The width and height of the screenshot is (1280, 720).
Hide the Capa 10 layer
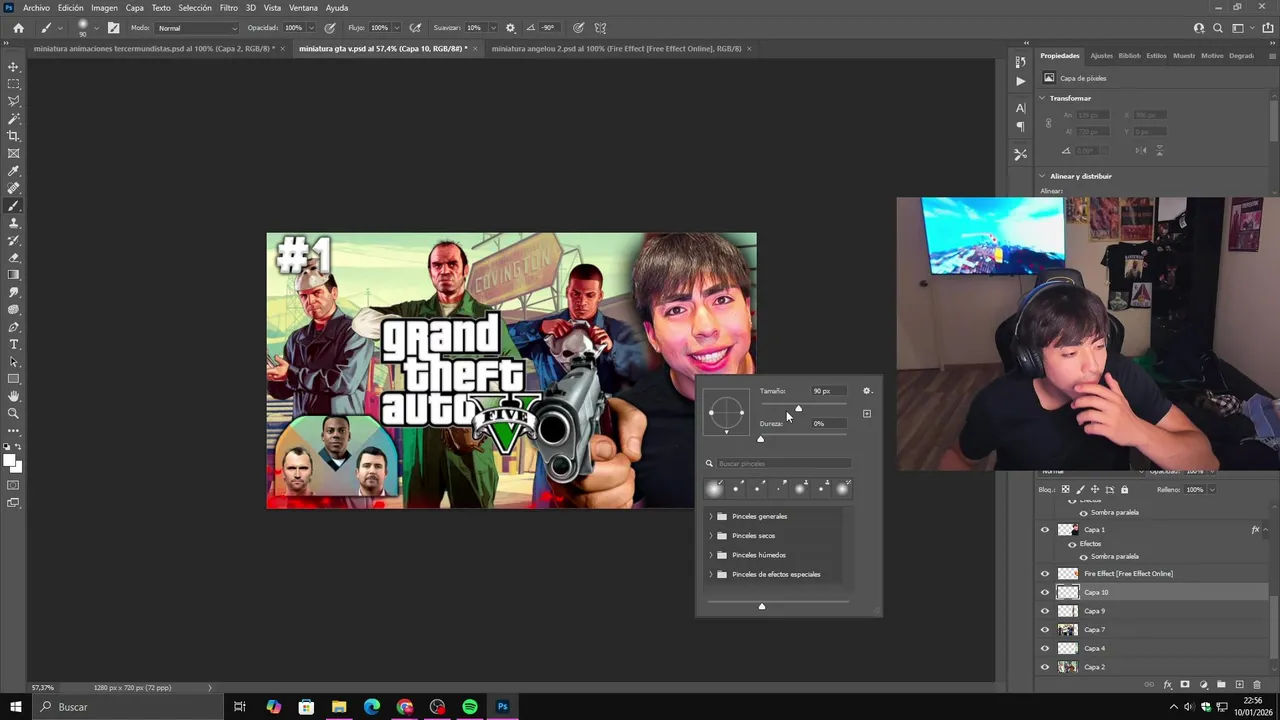(1045, 592)
